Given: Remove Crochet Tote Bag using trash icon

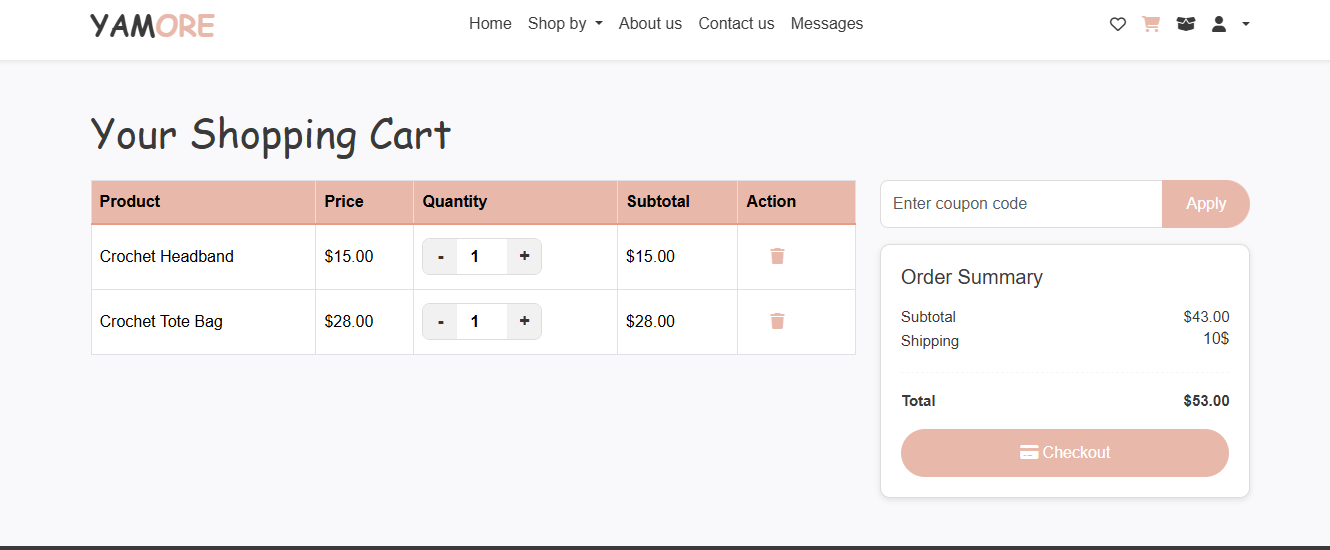Looking at the screenshot, I should point(777,321).
